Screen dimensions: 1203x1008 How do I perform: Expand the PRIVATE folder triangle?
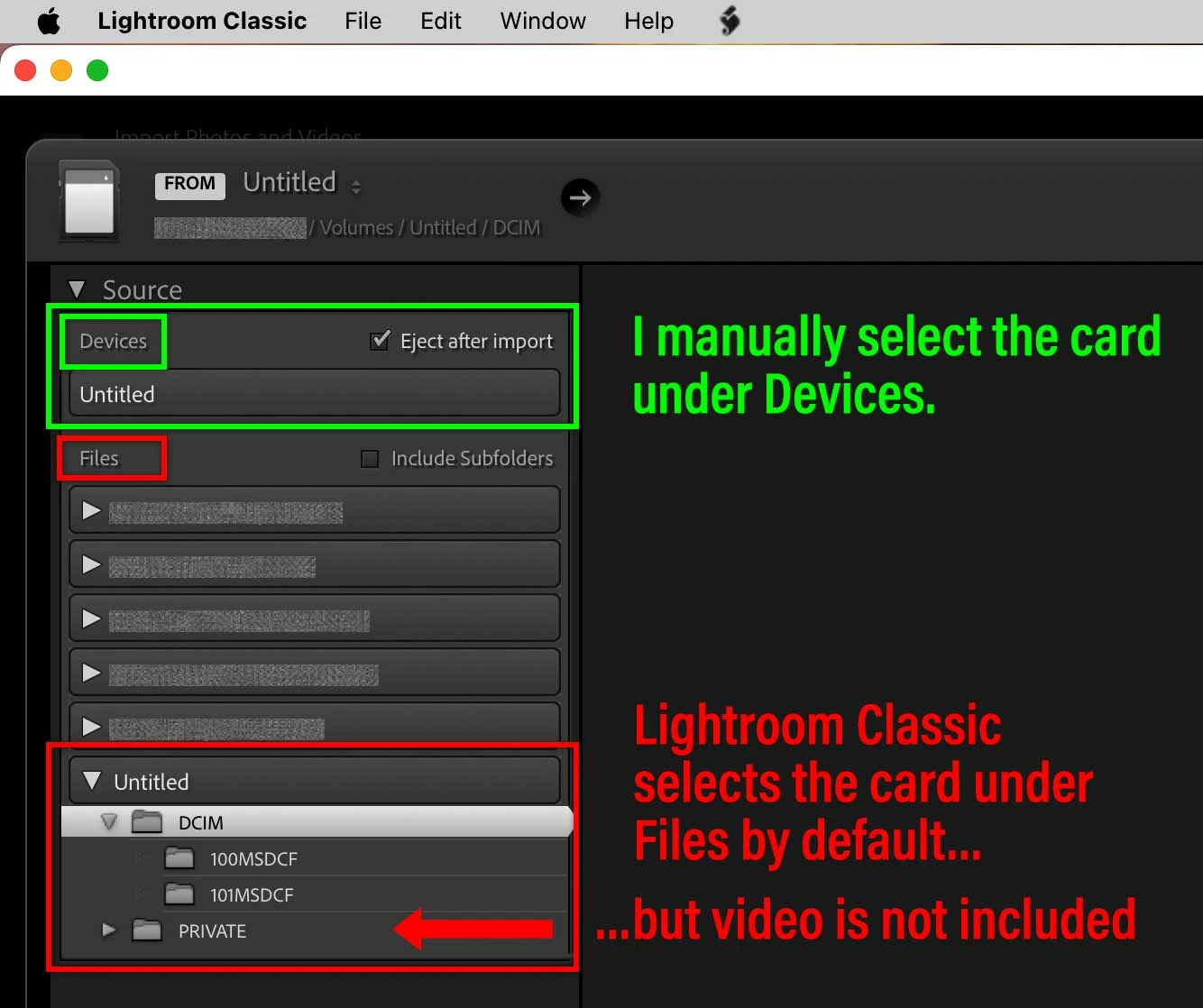109,930
